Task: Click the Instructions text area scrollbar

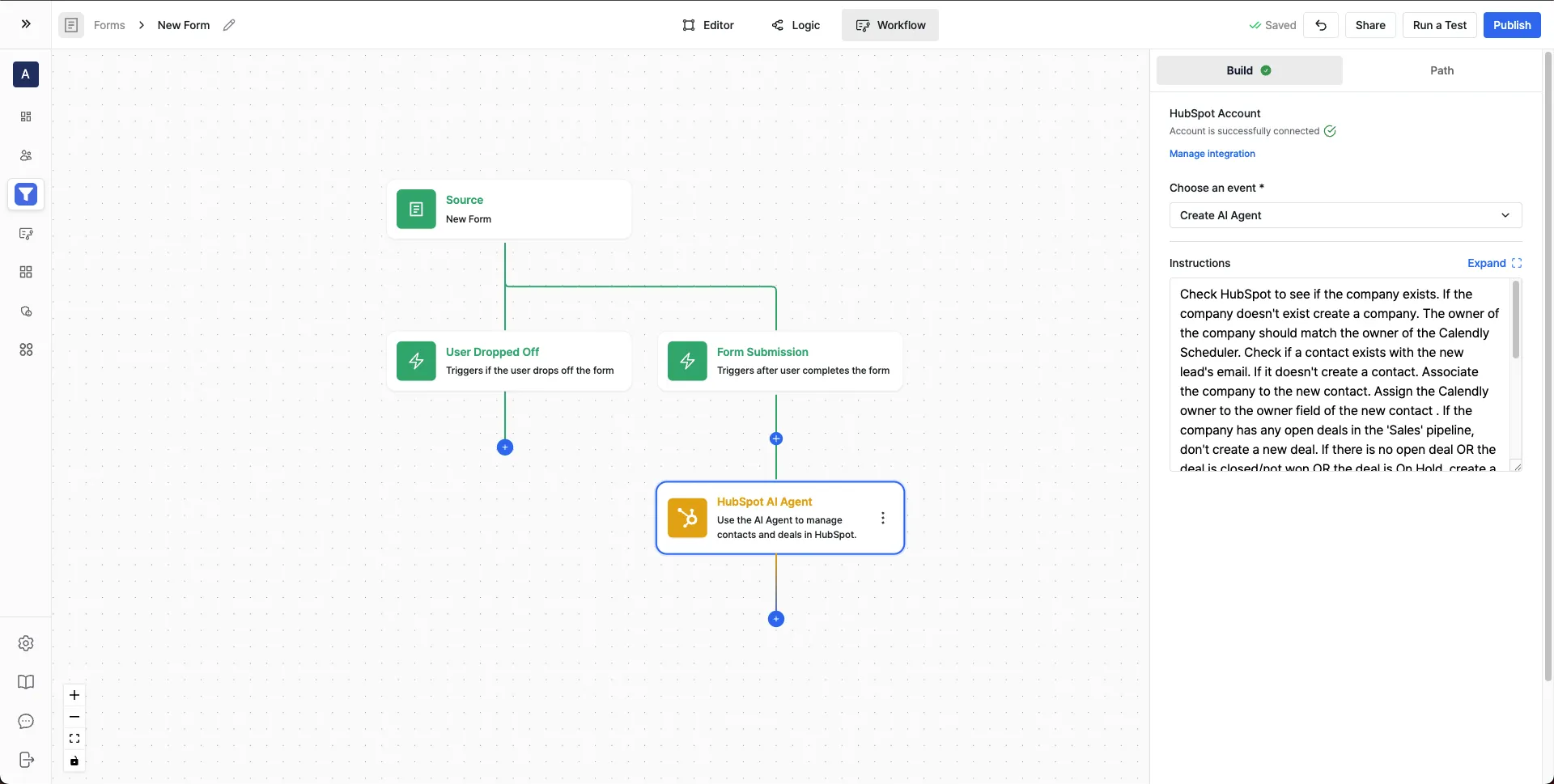Action: click(1516, 320)
